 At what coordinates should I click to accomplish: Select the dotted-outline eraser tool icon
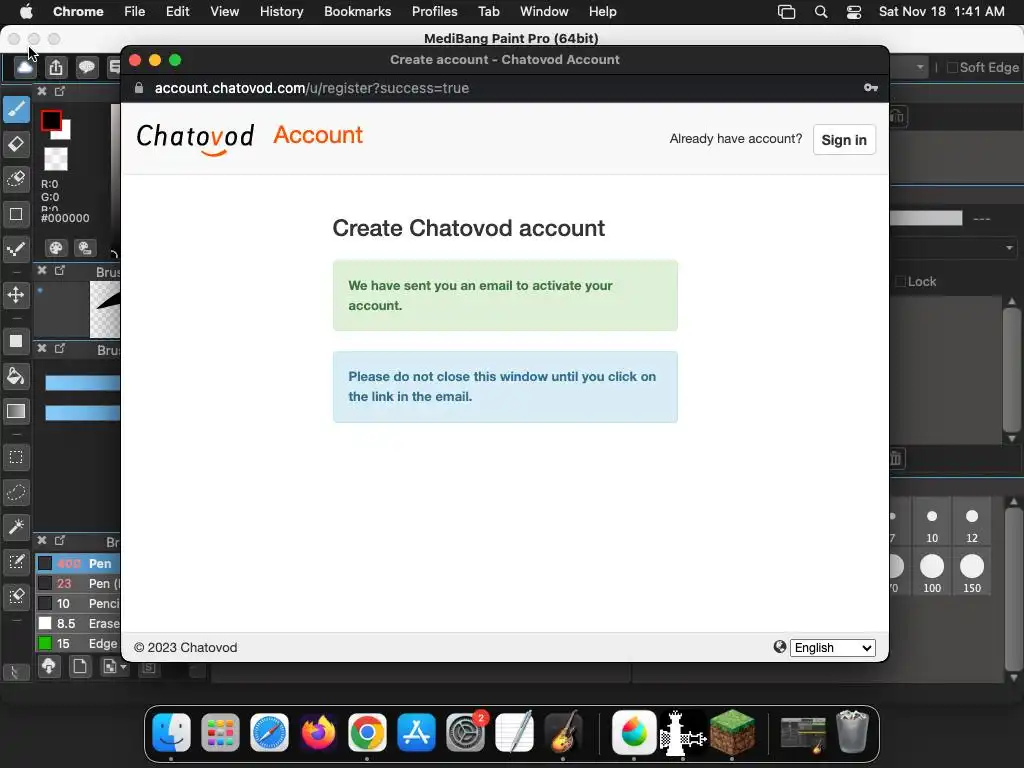pyautogui.click(x=16, y=178)
